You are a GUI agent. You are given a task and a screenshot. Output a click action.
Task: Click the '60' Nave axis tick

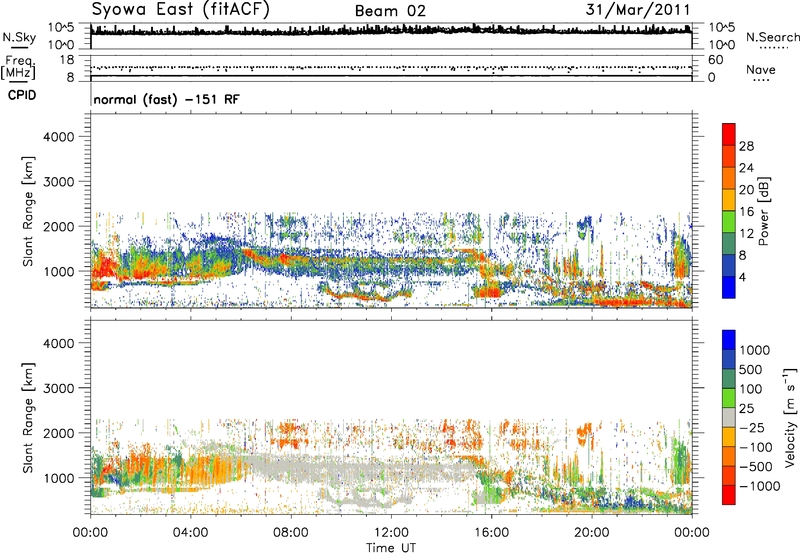point(715,60)
